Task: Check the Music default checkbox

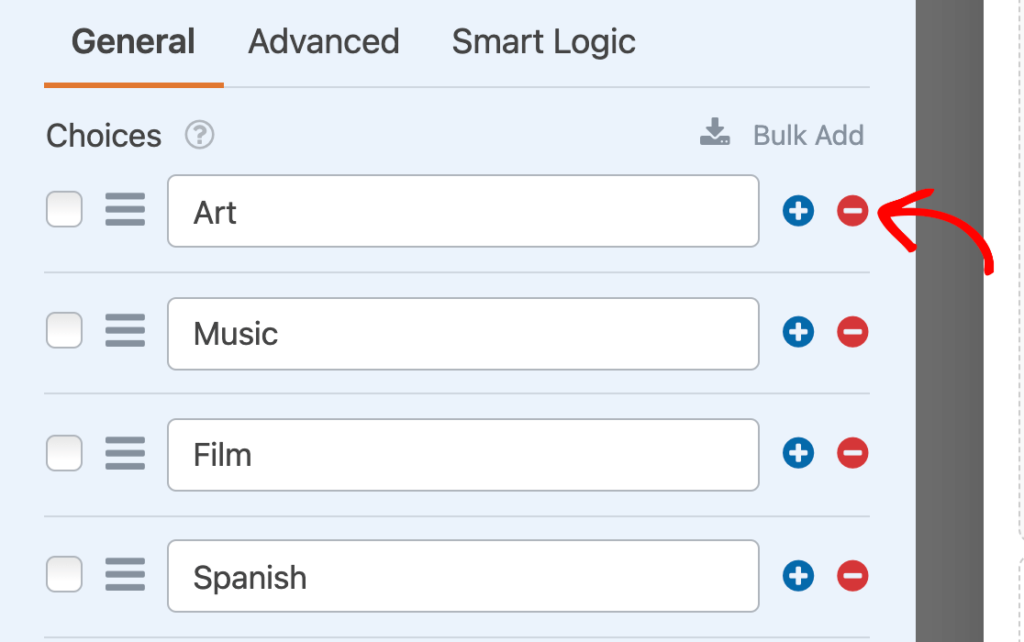Action: click(x=64, y=330)
